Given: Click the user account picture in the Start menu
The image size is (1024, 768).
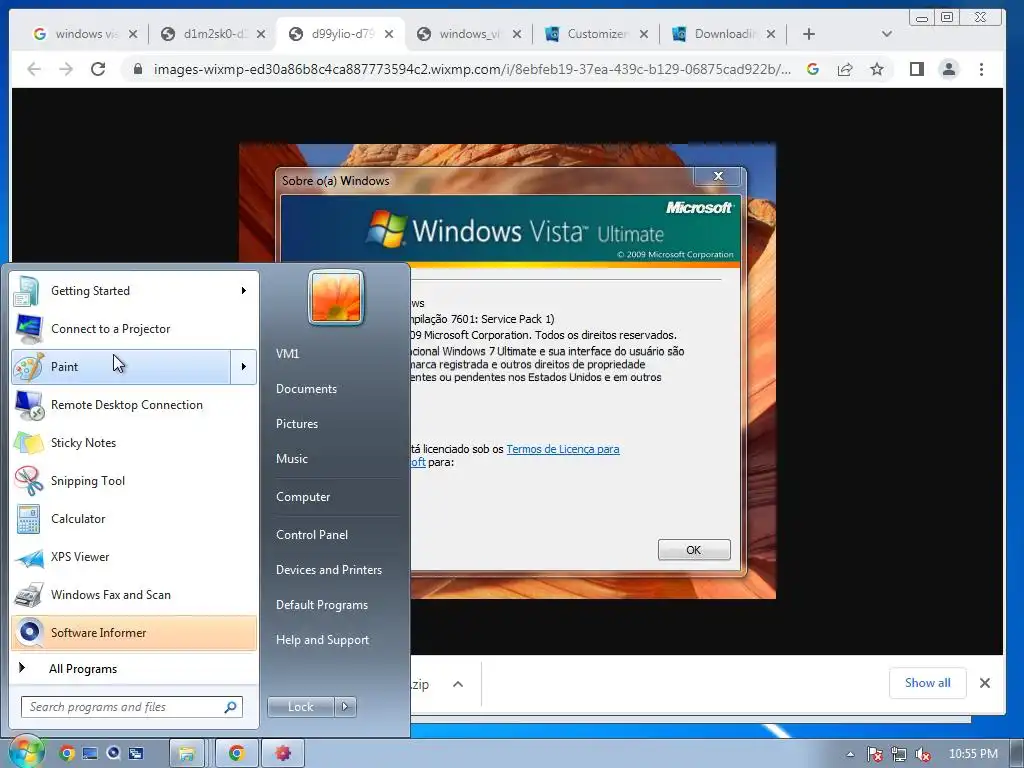Looking at the screenshot, I should (x=336, y=297).
